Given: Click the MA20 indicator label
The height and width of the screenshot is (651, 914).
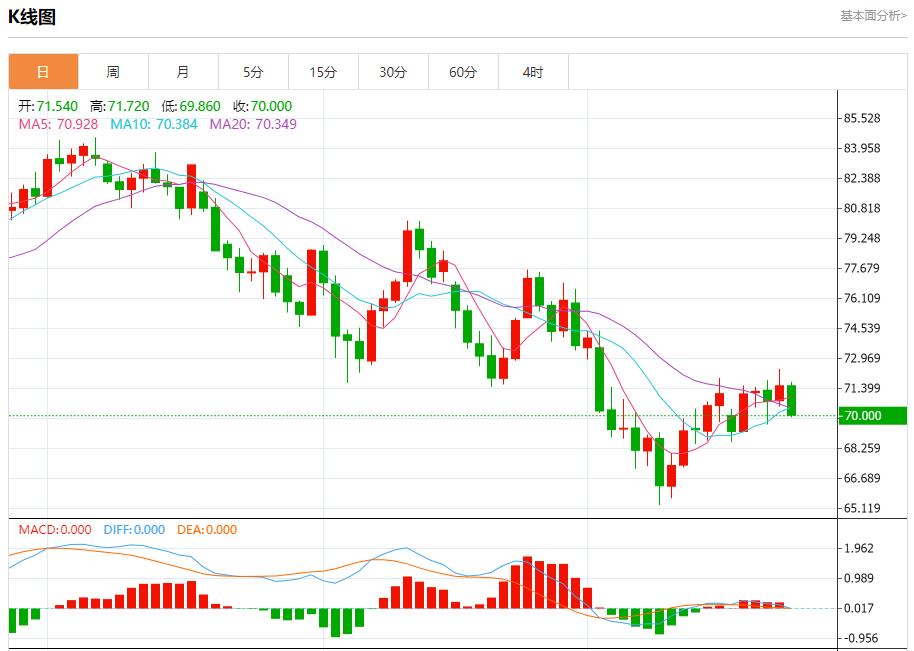Looking at the screenshot, I should [x=253, y=124].
